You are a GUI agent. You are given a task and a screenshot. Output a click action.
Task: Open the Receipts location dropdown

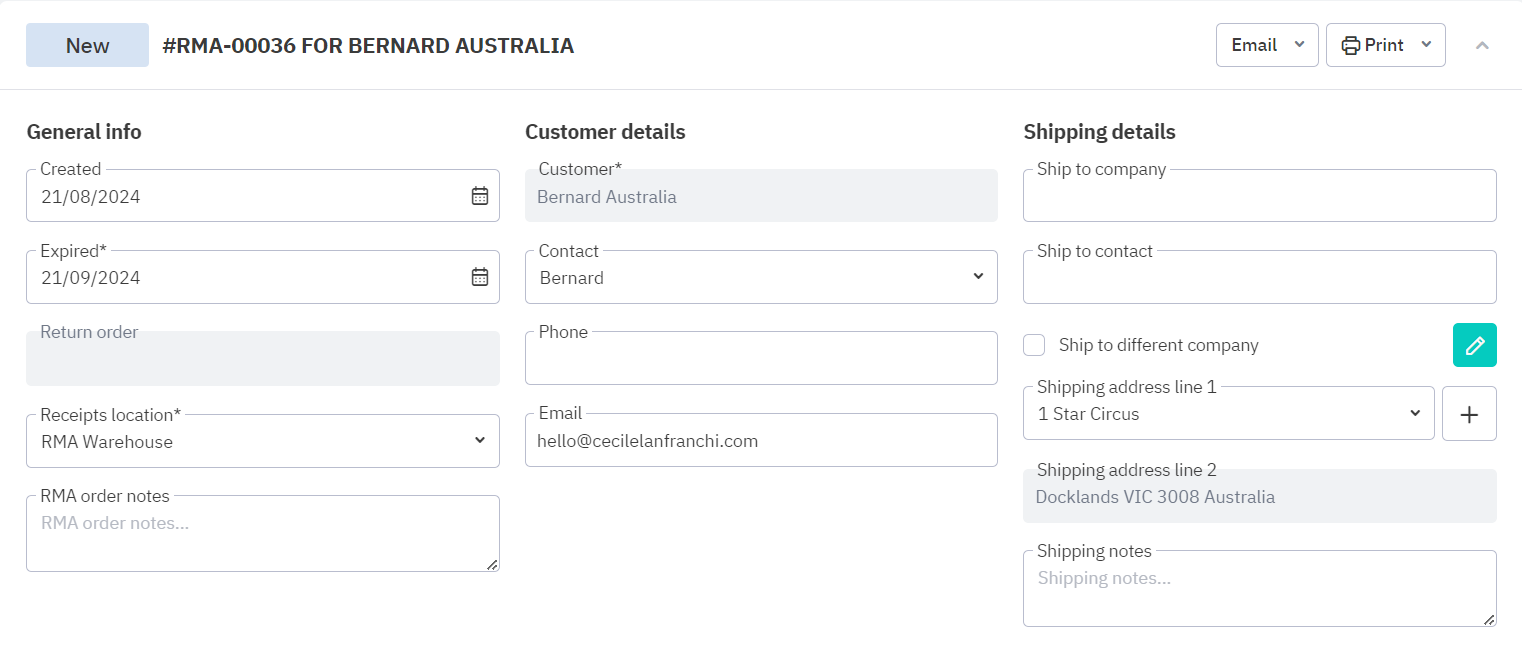(x=262, y=441)
